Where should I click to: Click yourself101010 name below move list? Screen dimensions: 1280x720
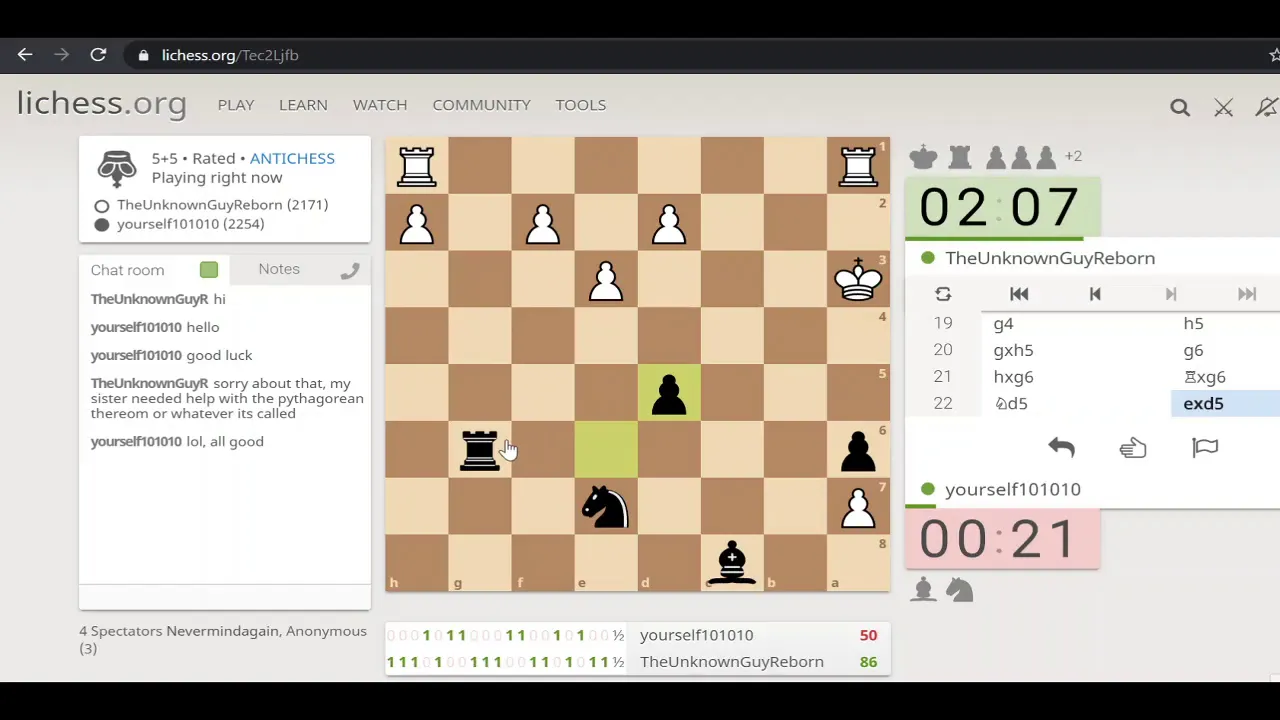[x=1013, y=489]
